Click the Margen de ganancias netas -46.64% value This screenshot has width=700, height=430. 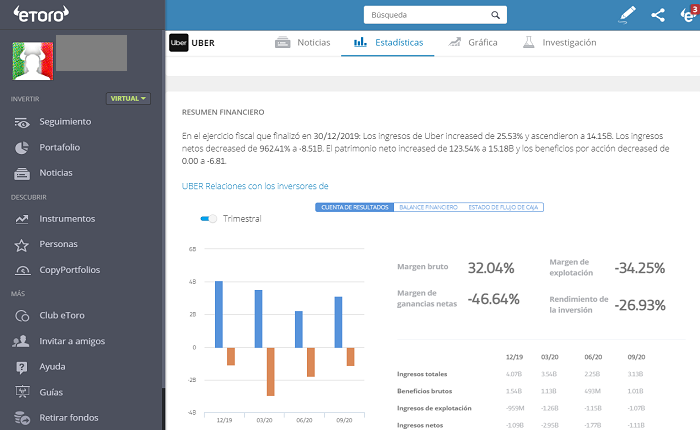pos(493,299)
